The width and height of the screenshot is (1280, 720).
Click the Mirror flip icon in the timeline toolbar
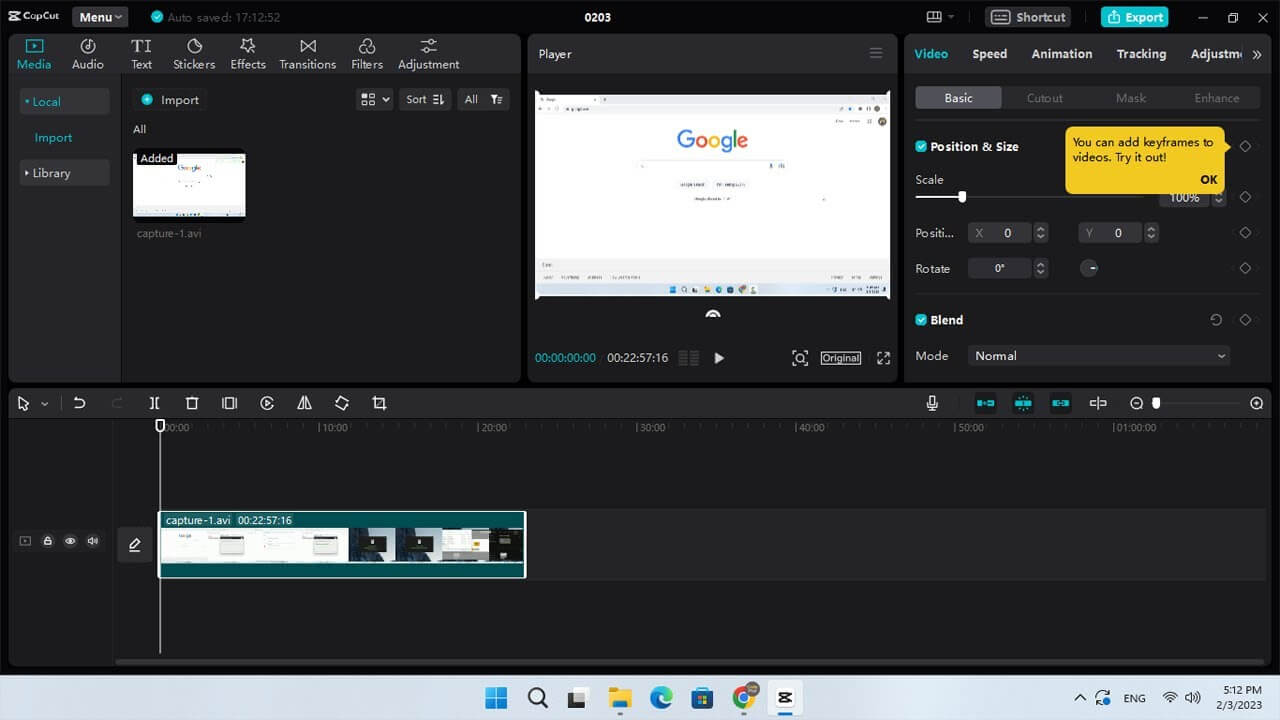click(x=304, y=403)
